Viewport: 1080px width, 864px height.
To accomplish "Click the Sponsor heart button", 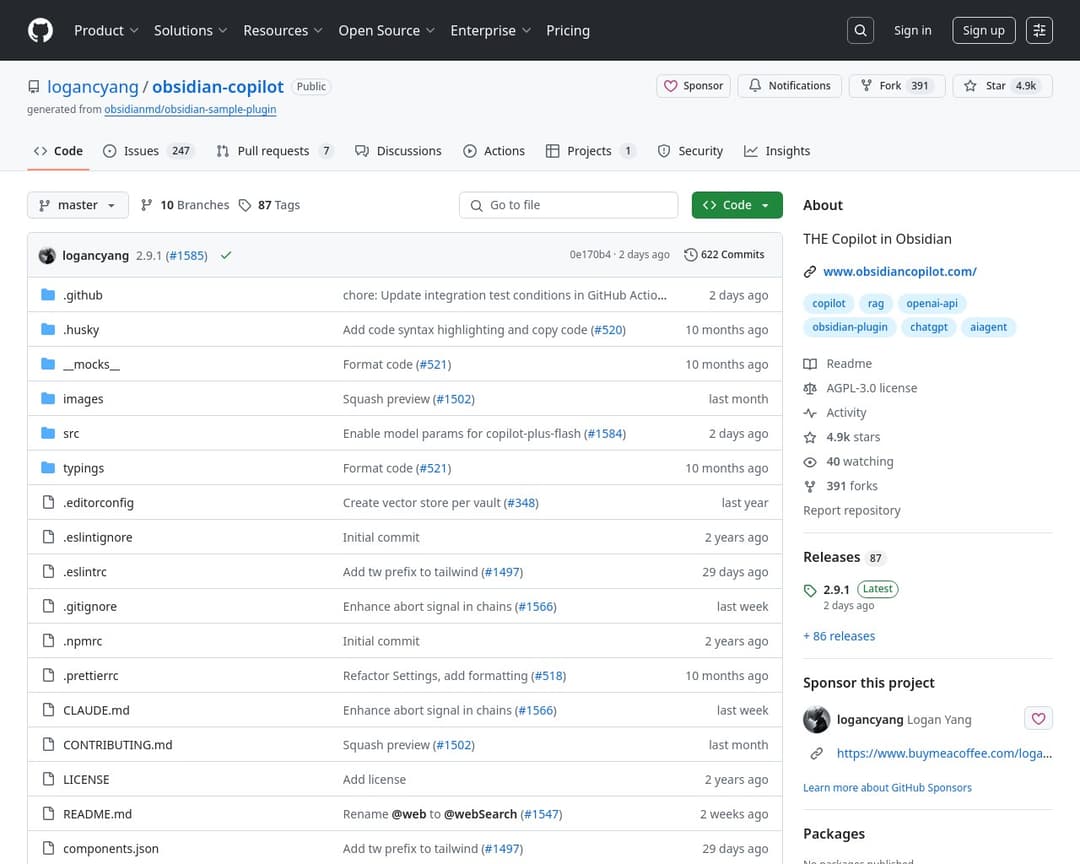I will tap(693, 85).
